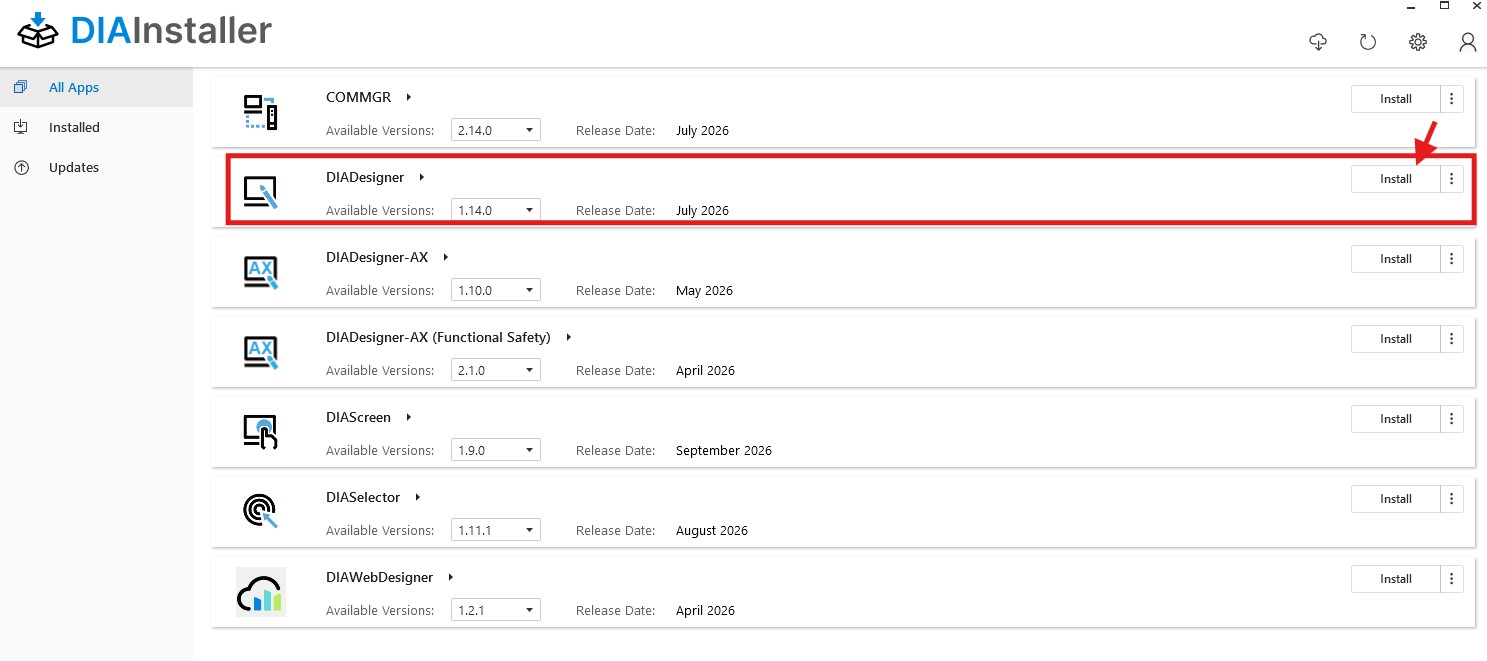Open more options for DIASelector

[x=1452, y=499]
